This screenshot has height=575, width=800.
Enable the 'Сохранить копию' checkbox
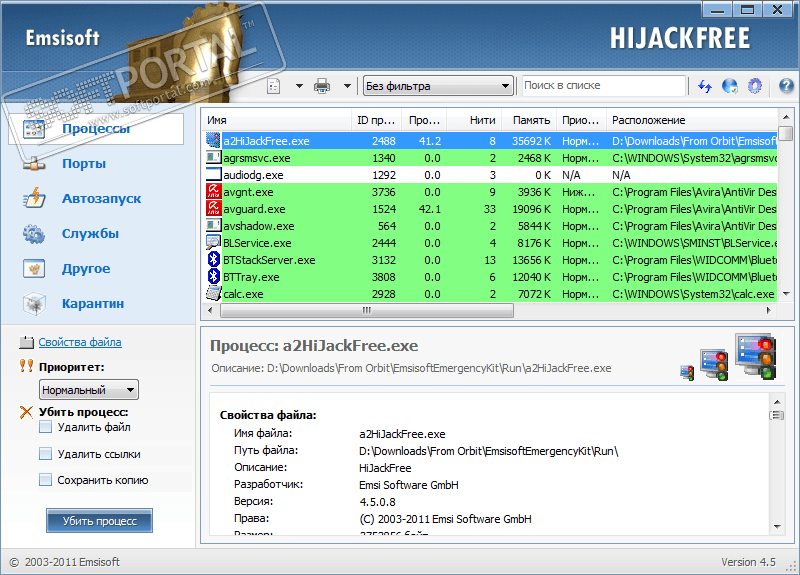(x=45, y=480)
